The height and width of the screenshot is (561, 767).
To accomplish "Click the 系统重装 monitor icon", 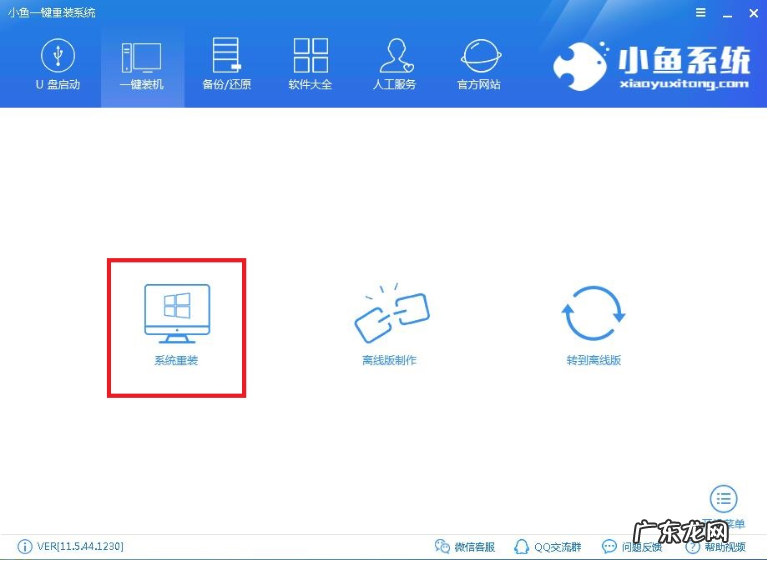I will point(177,314).
